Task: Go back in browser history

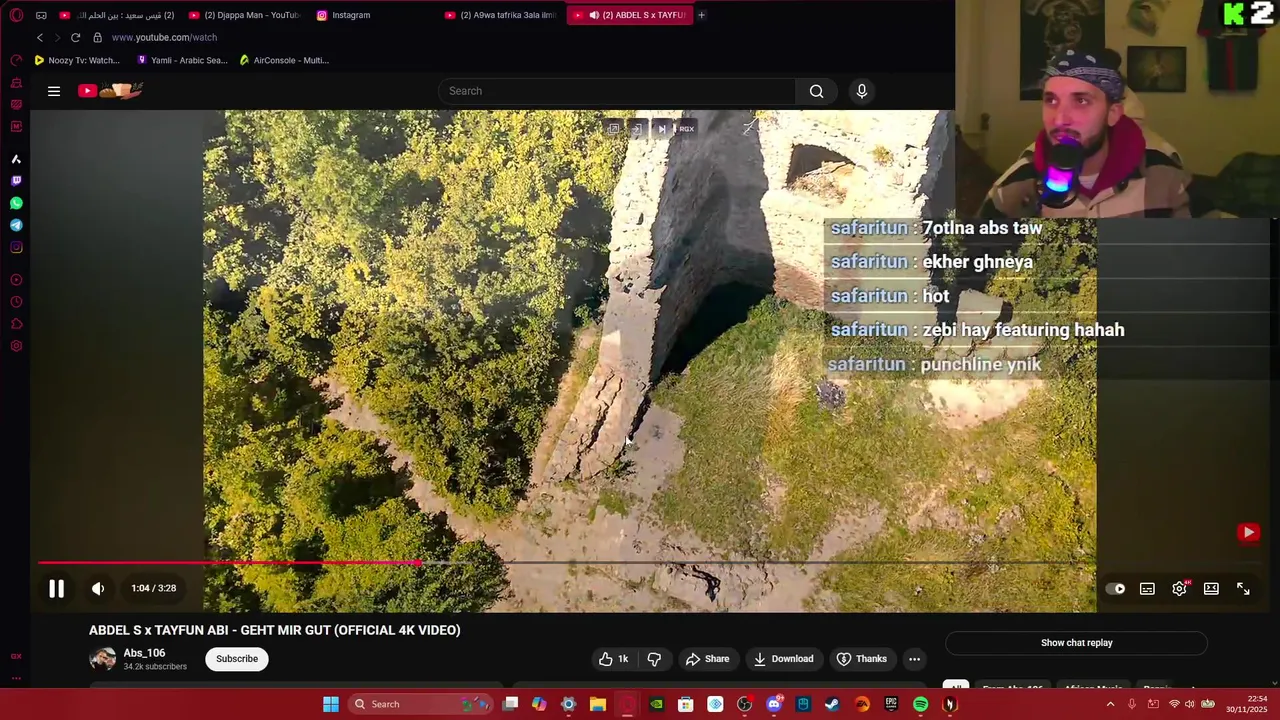Action: (40, 37)
